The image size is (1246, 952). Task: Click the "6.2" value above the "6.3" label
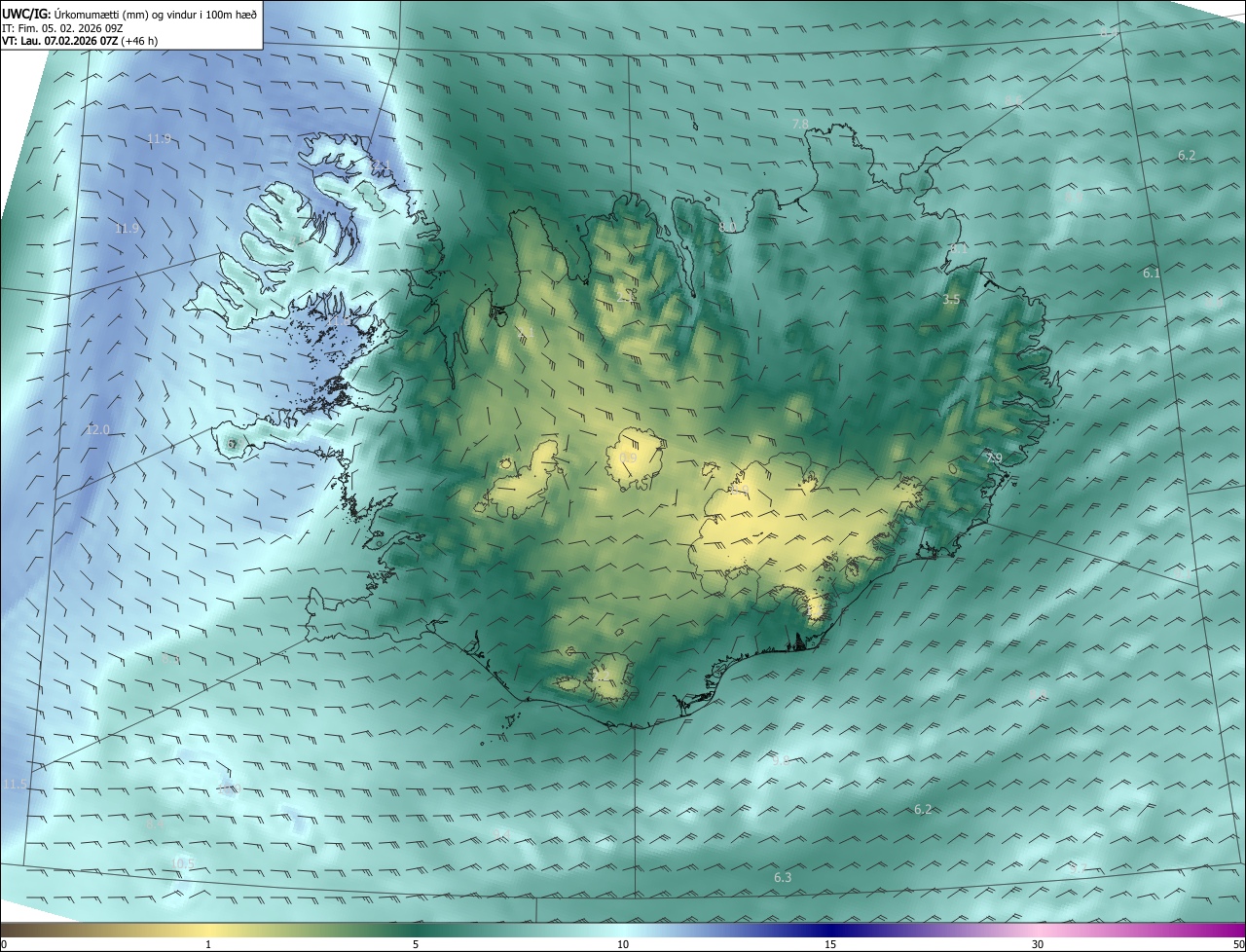click(923, 810)
